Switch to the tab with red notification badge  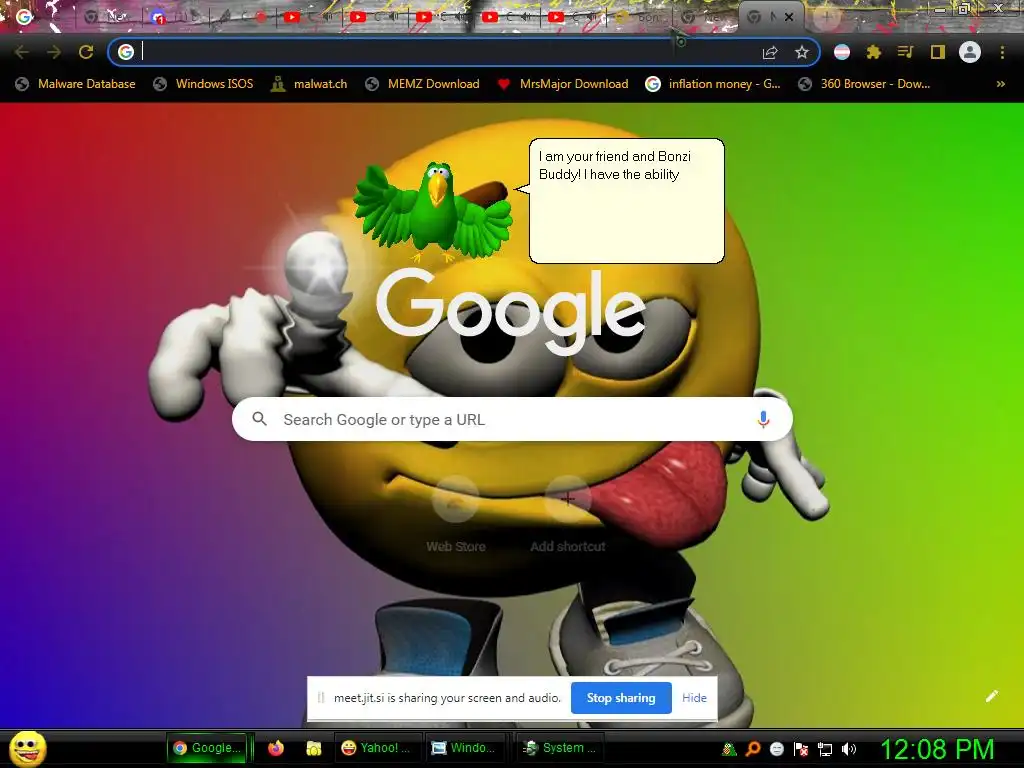point(159,18)
